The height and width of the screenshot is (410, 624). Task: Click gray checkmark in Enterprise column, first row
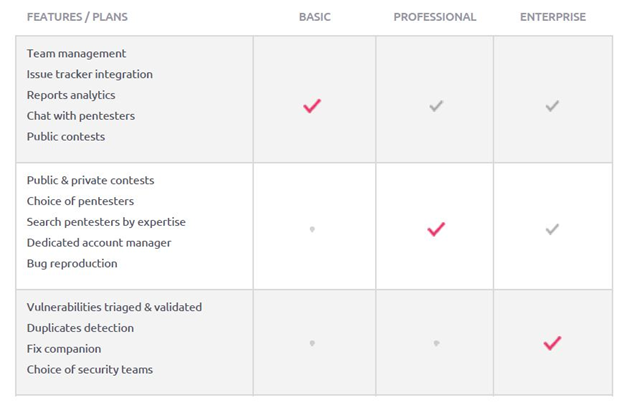pyautogui.click(x=552, y=105)
